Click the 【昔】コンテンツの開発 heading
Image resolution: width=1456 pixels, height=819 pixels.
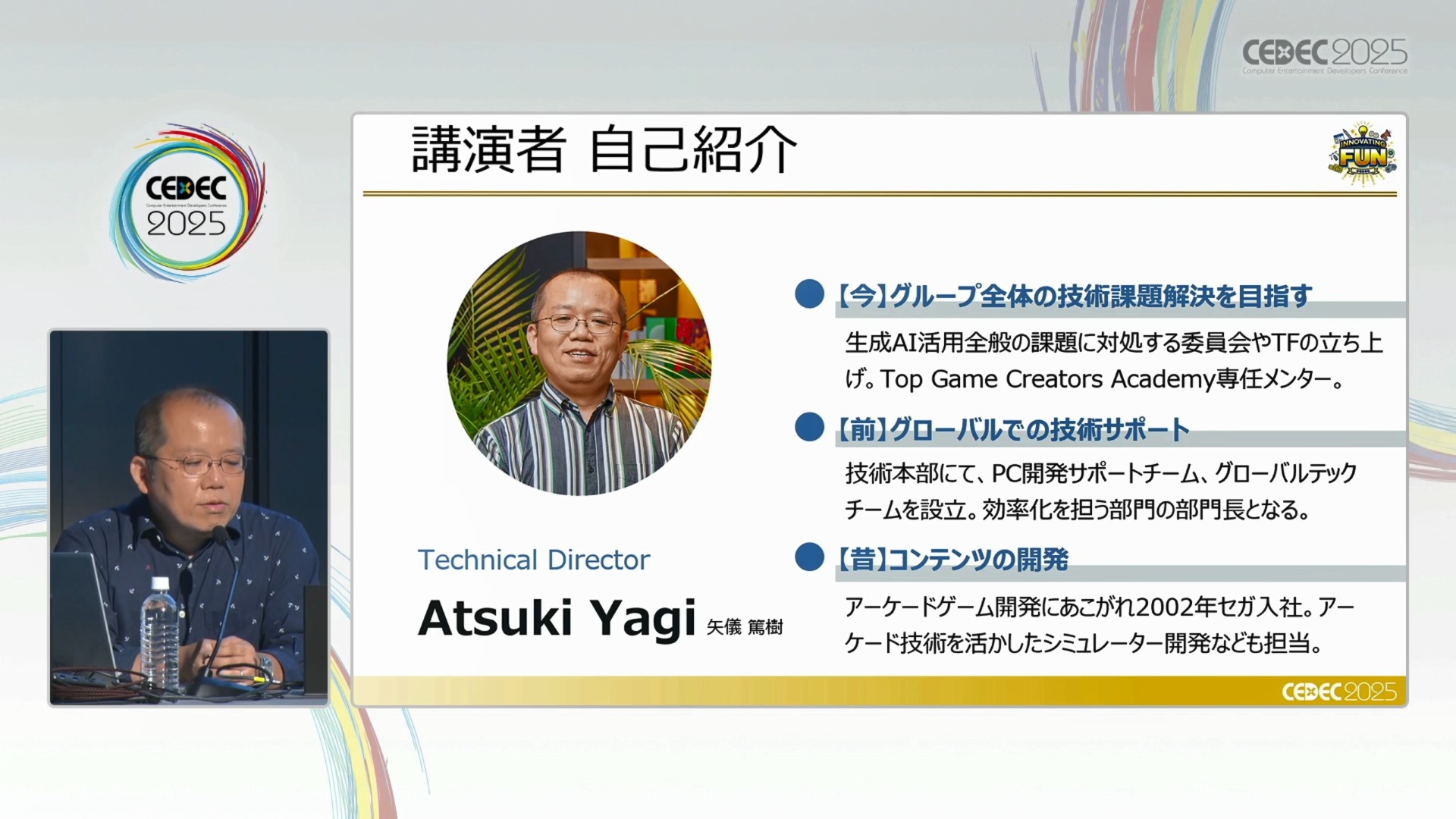click(x=952, y=560)
